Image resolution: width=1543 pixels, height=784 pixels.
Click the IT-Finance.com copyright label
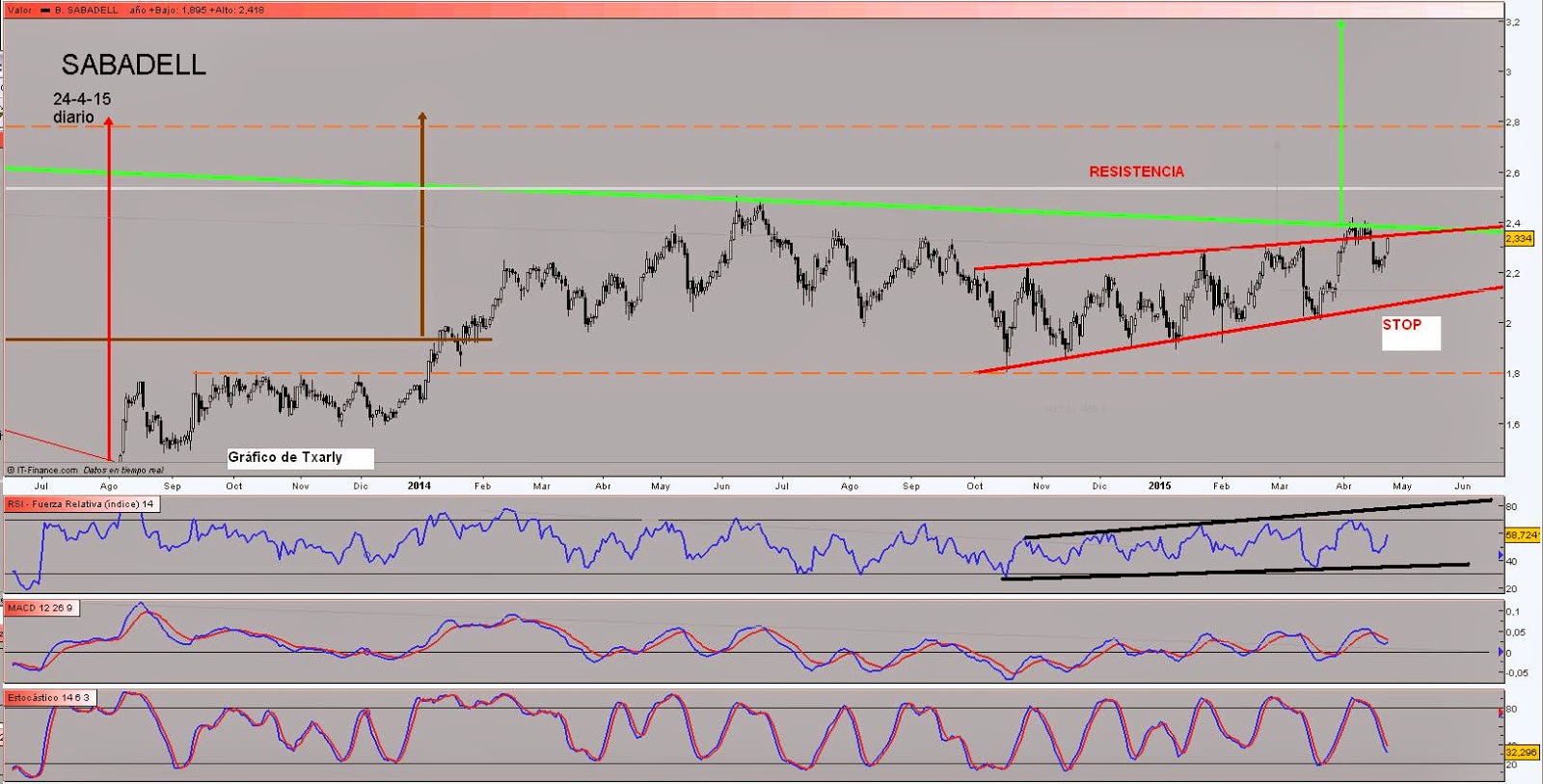tap(42, 471)
